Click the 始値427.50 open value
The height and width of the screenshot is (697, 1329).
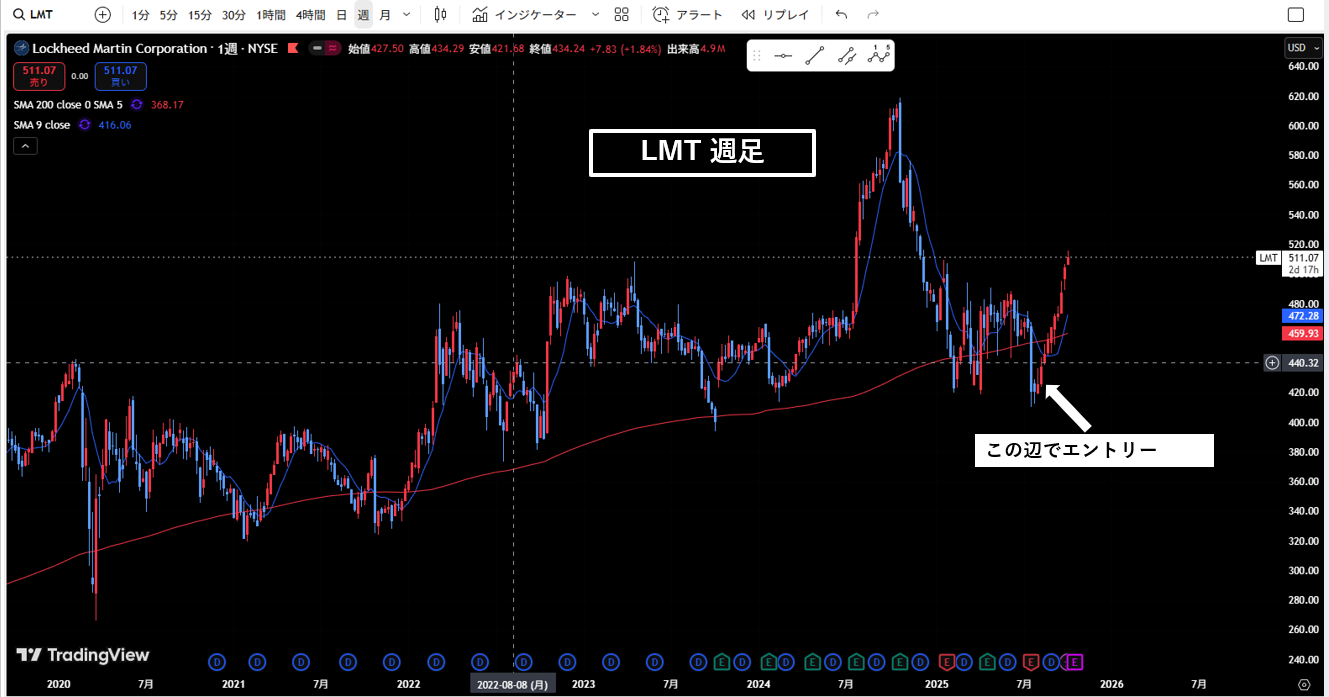pos(375,48)
